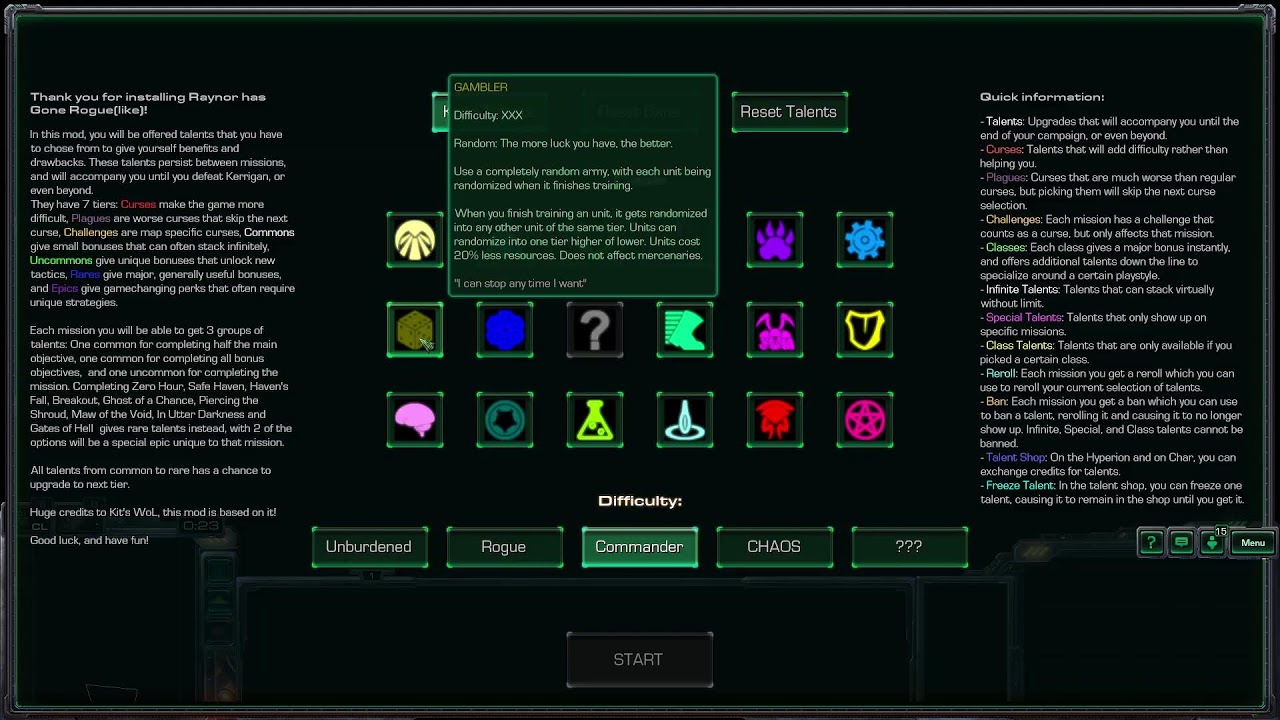The width and height of the screenshot is (1280, 720).
Task: Select the ??? mystery difficulty
Action: click(x=909, y=547)
